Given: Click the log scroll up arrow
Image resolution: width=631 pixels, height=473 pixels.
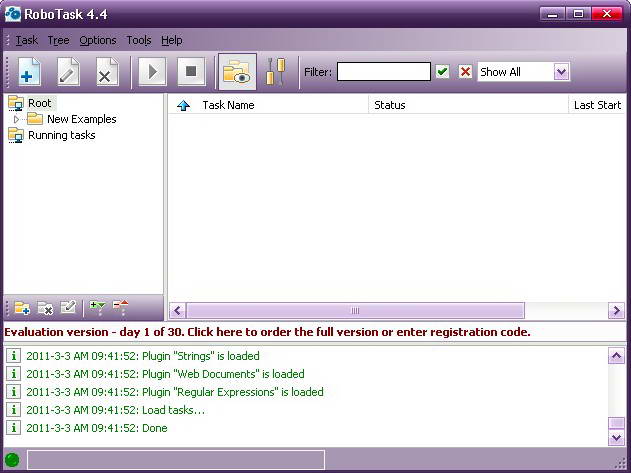Looking at the screenshot, I should click(x=617, y=355).
